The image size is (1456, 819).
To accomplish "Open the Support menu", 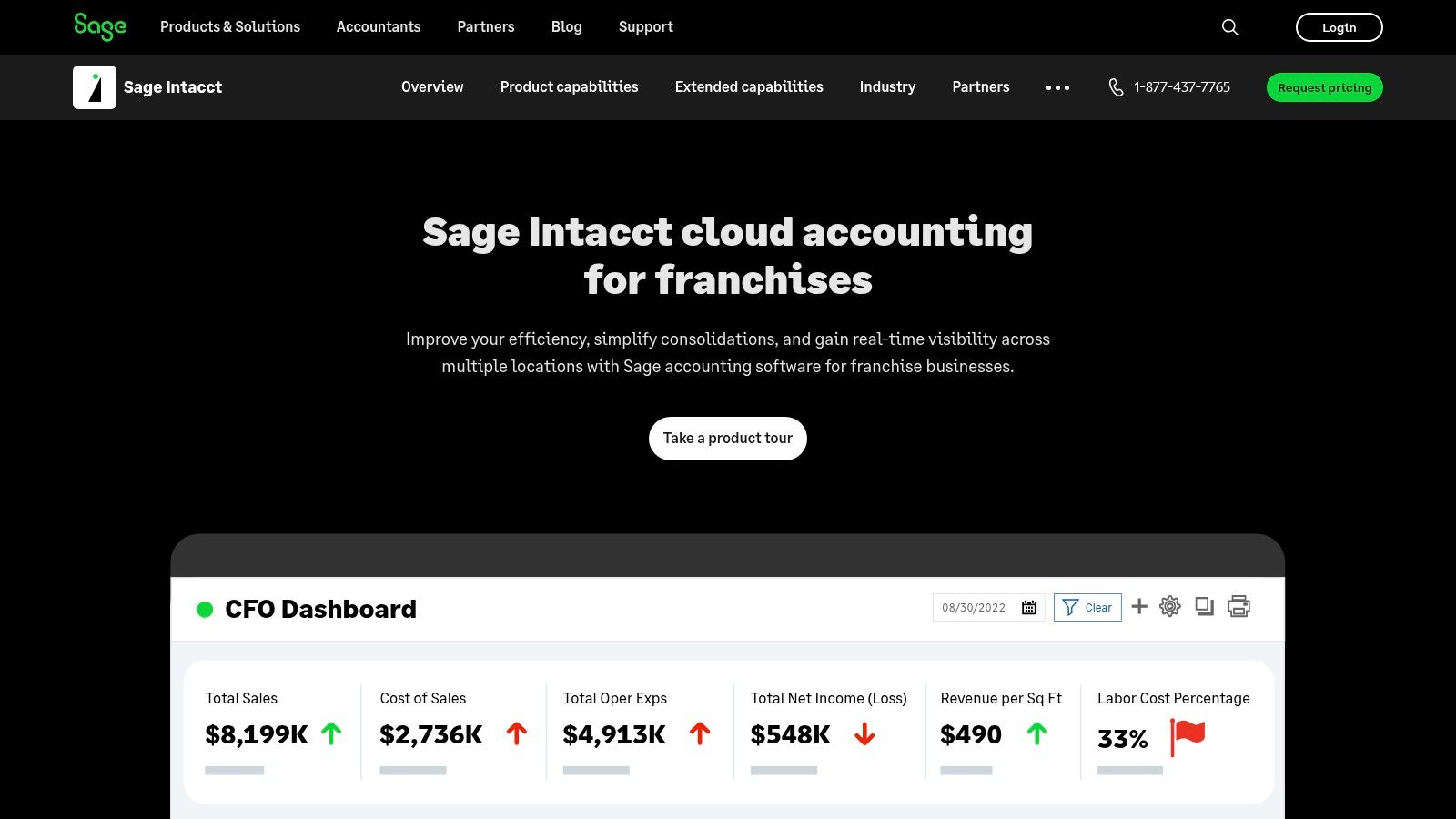I will click(x=646, y=27).
